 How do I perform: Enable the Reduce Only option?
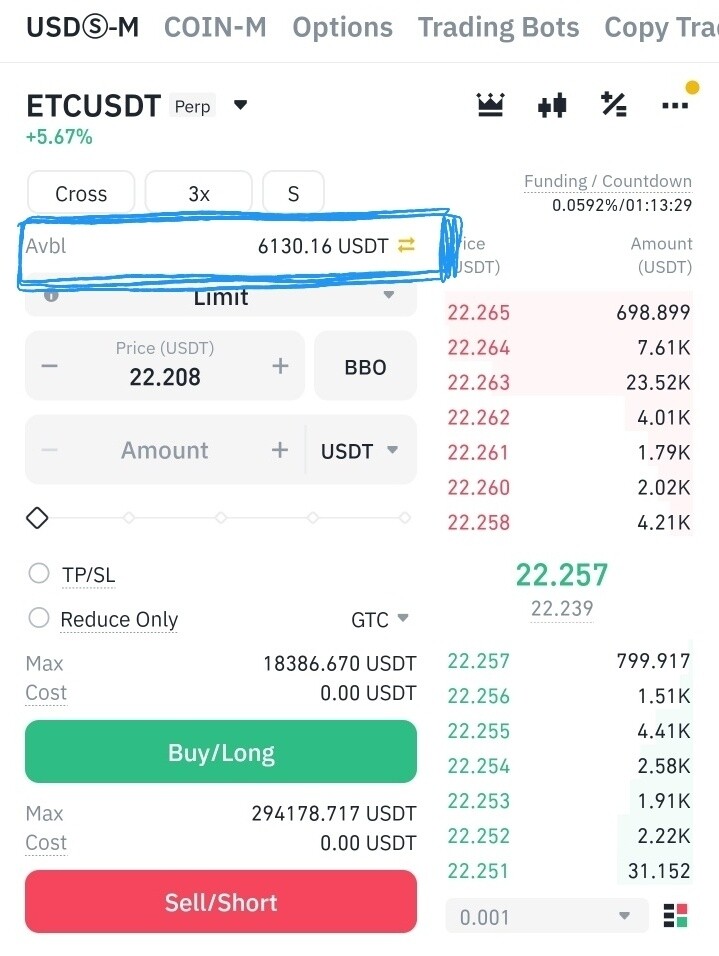point(39,618)
